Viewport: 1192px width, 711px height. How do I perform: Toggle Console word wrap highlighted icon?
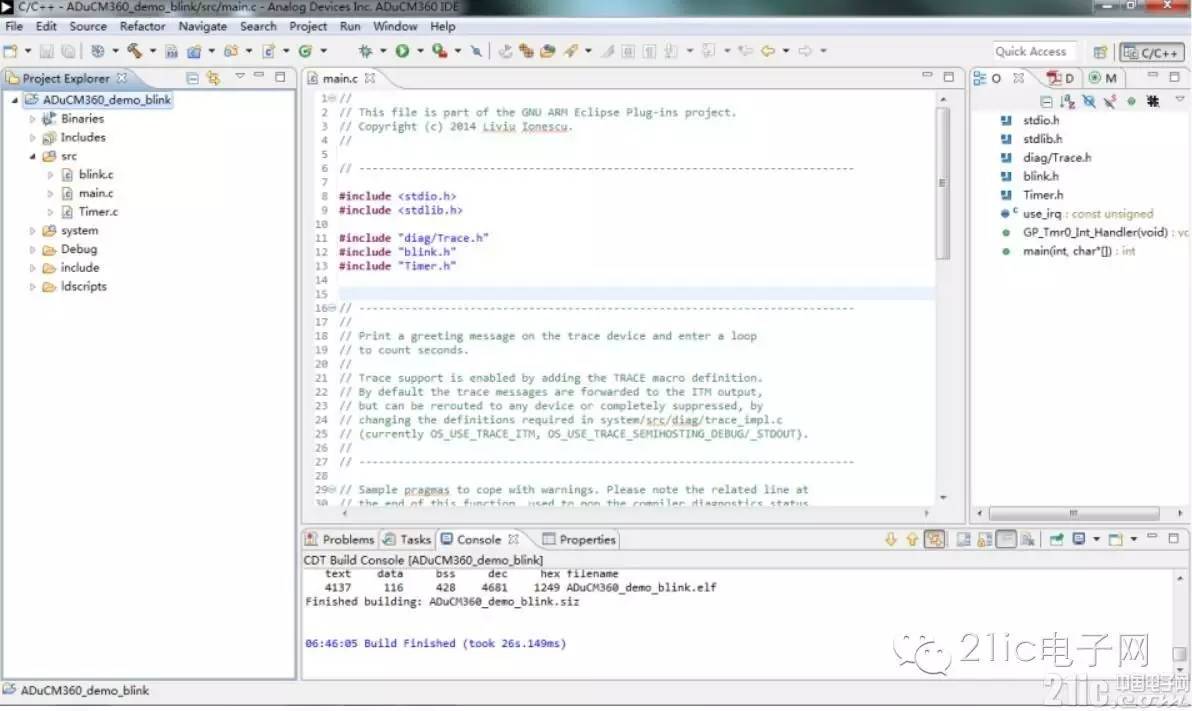(934, 539)
